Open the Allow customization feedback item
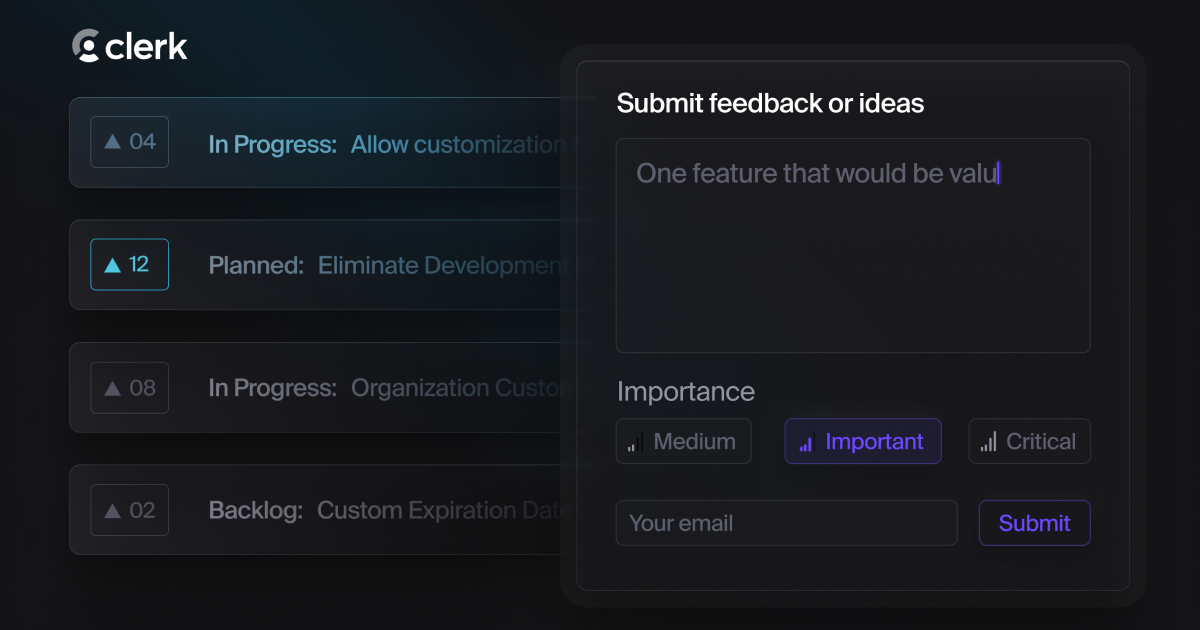1200x630 pixels. [x=380, y=144]
